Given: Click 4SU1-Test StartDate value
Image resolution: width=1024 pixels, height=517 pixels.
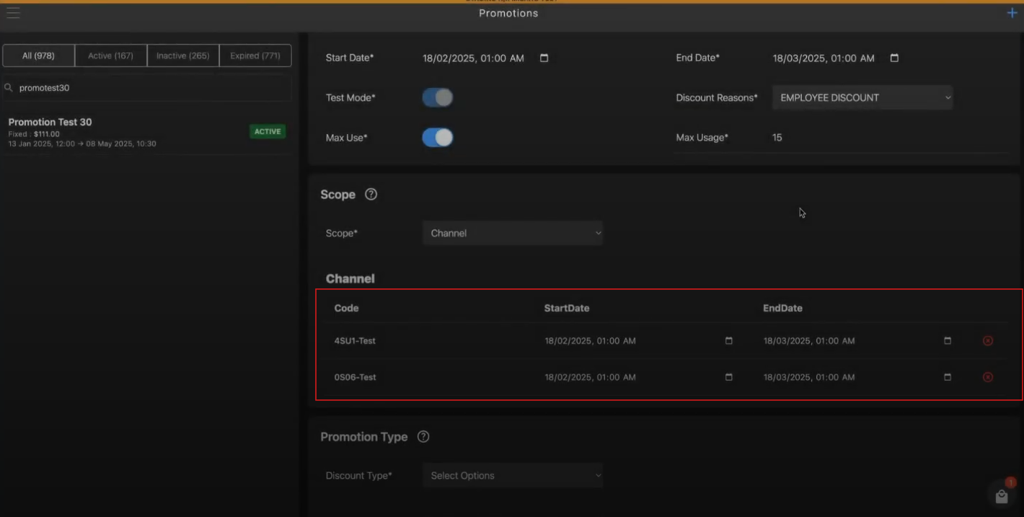Looking at the screenshot, I should point(590,341).
